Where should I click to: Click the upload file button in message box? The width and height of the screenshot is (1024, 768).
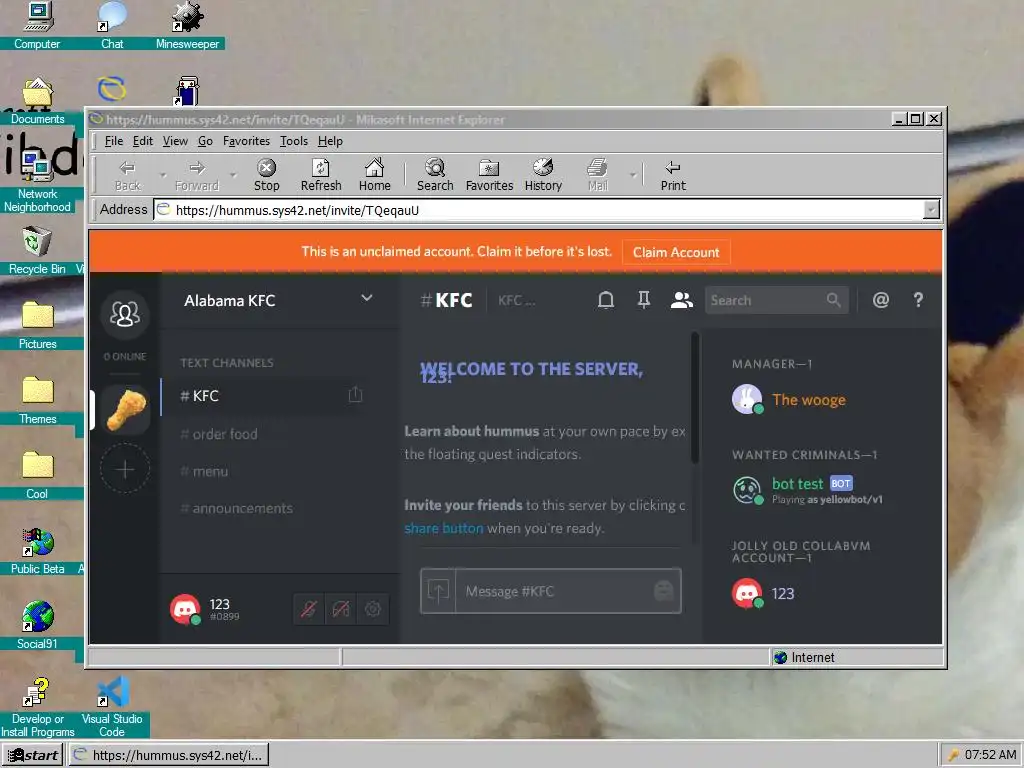click(438, 591)
